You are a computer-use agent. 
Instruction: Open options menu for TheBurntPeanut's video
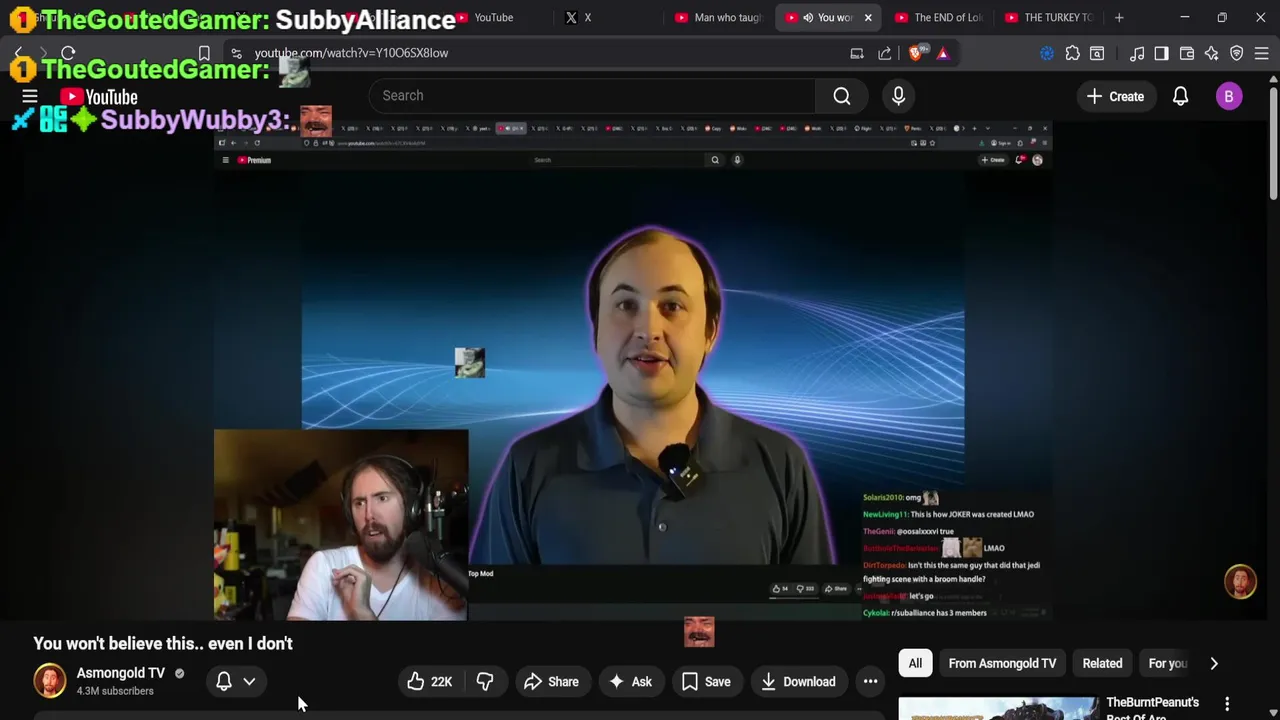tap(1227, 704)
